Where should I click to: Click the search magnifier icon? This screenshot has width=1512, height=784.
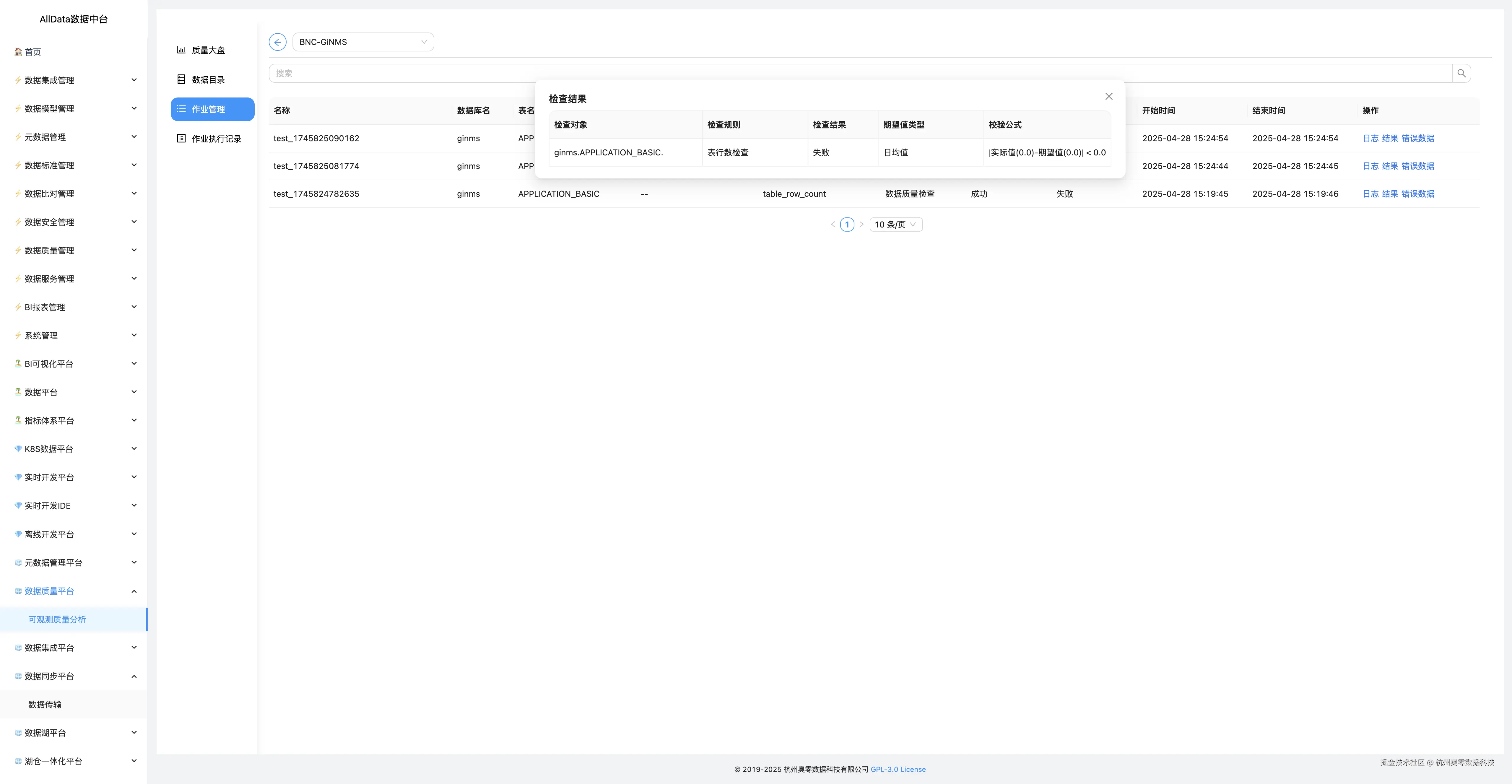[1461, 73]
